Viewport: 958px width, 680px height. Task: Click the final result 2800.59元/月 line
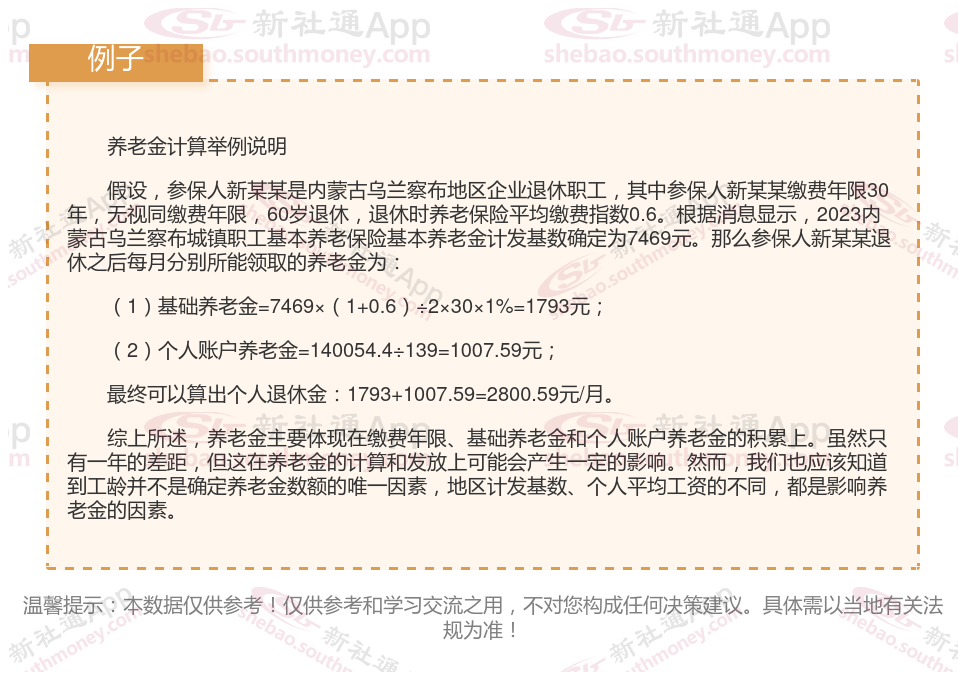[x=360, y=395]
